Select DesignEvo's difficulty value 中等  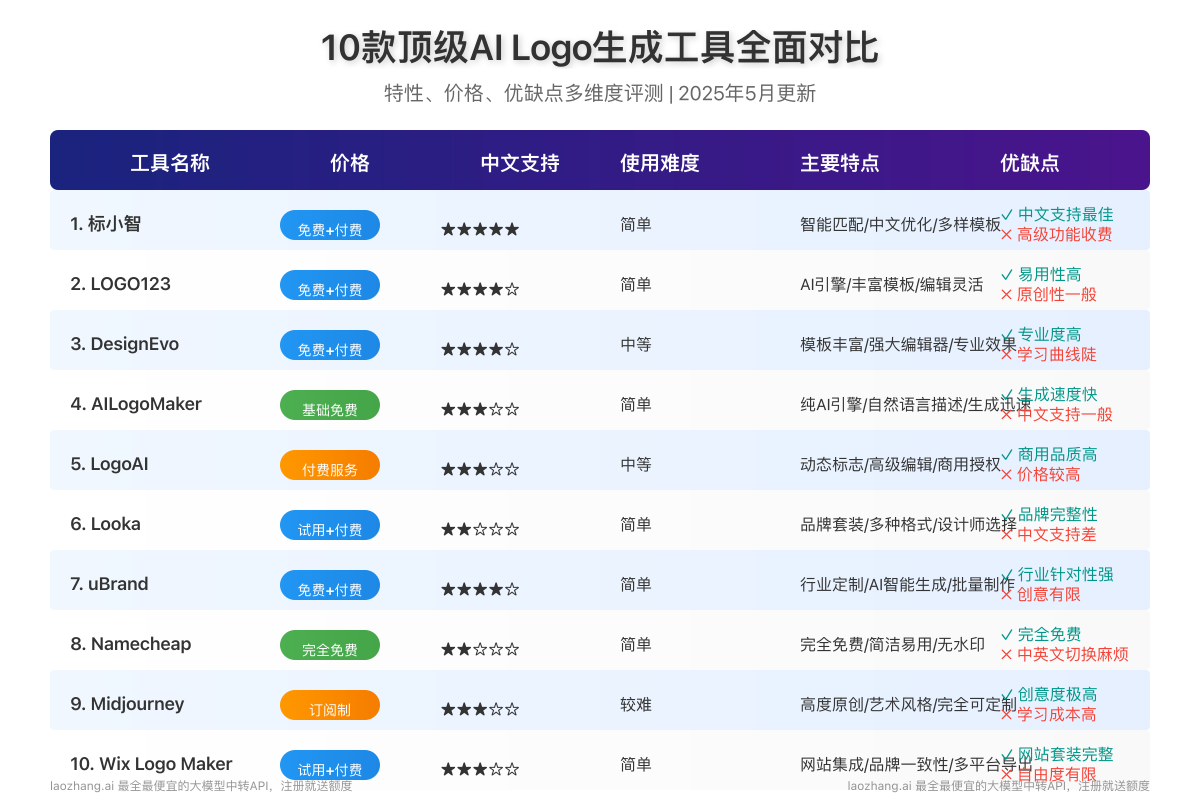pyautogui.click(x=636, y=344)
